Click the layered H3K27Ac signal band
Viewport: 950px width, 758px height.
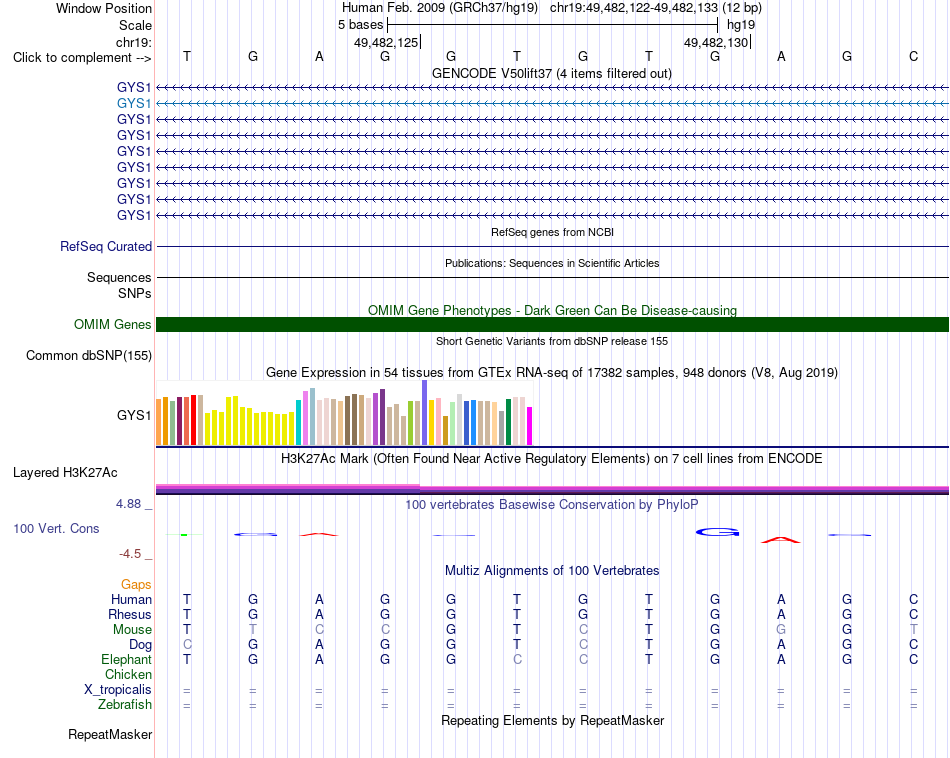click(x=552, y=490)
